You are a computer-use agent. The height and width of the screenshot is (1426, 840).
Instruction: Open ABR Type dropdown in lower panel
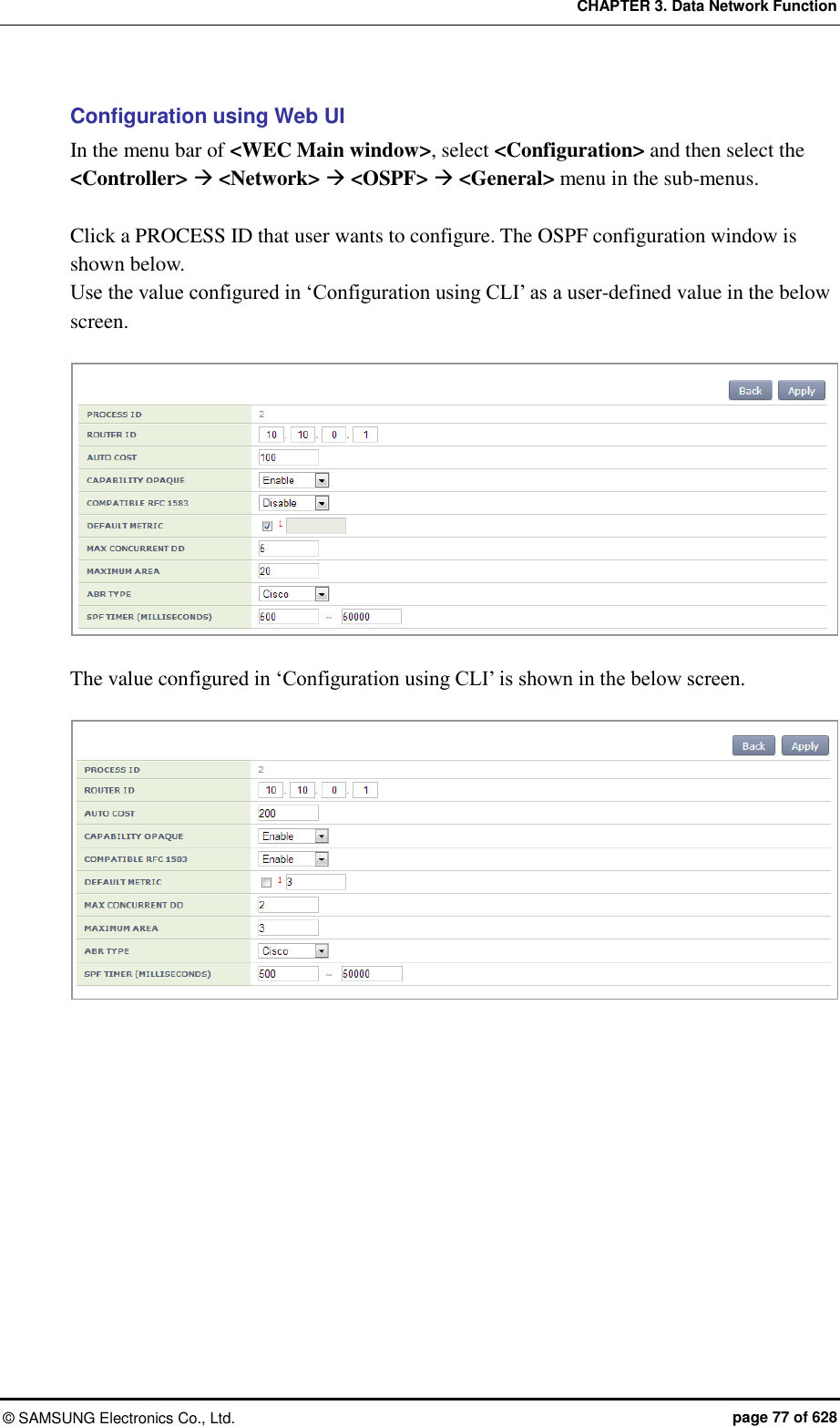coord(293,951)
